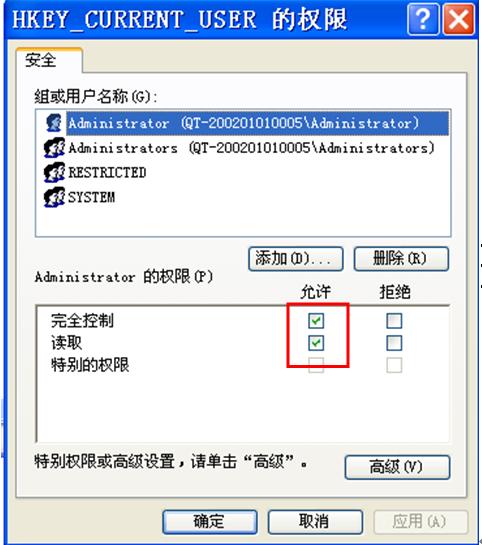Screen dimensions: 482x545
Task: Select the Administrators entry in user list
Action: click(251, 148)
